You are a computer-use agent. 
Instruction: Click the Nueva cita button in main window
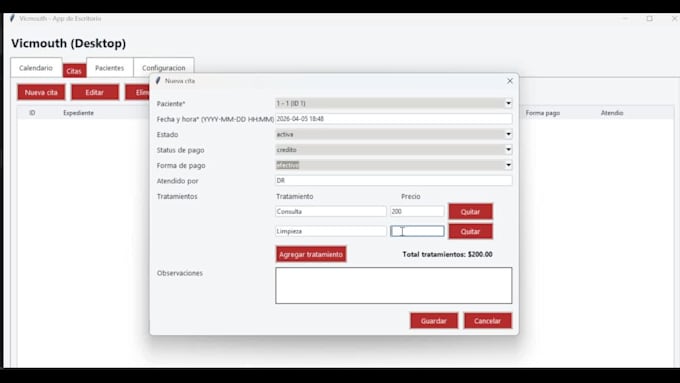pos(41,92)
